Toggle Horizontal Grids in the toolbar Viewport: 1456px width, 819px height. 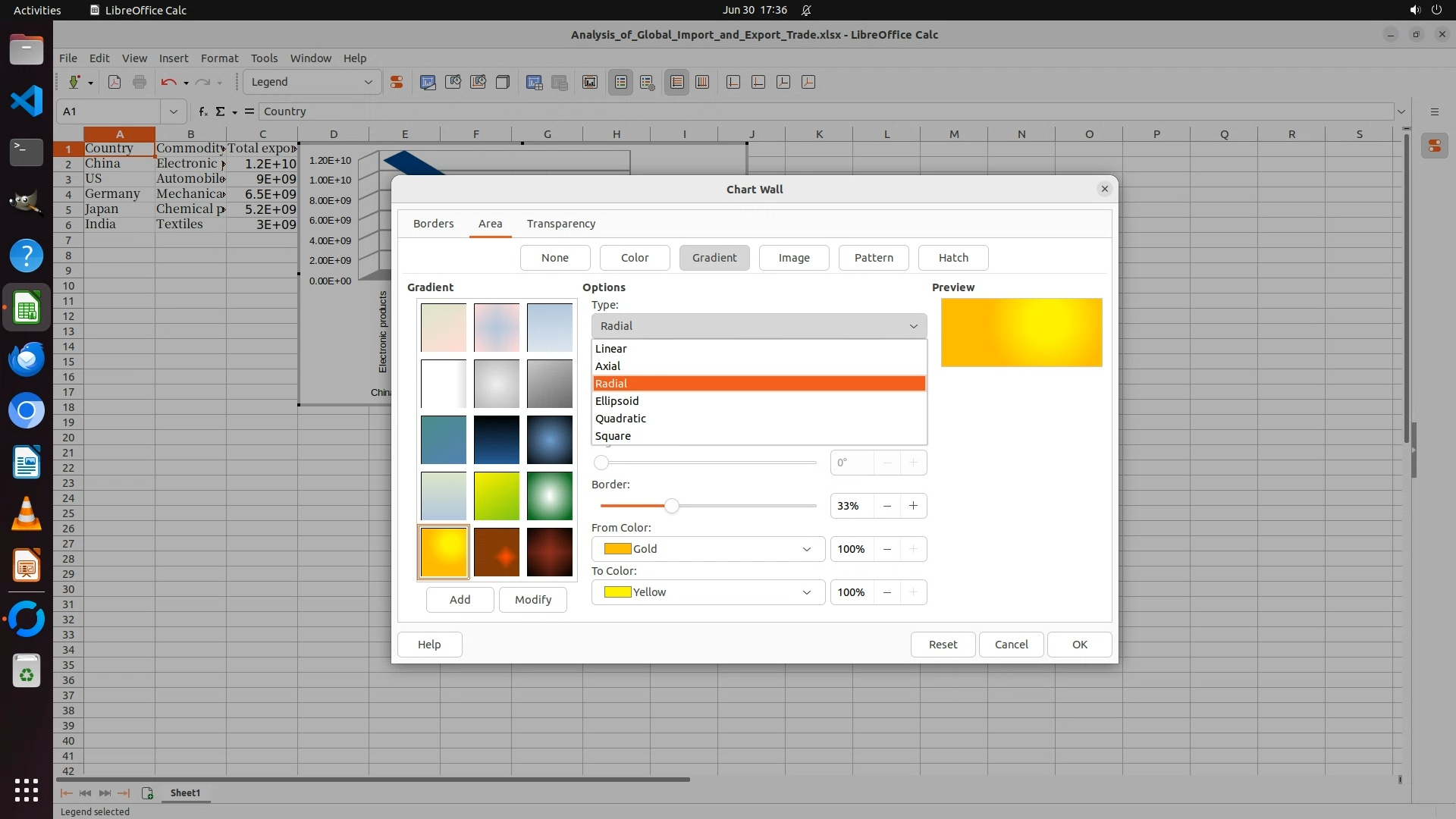(677, 82)
